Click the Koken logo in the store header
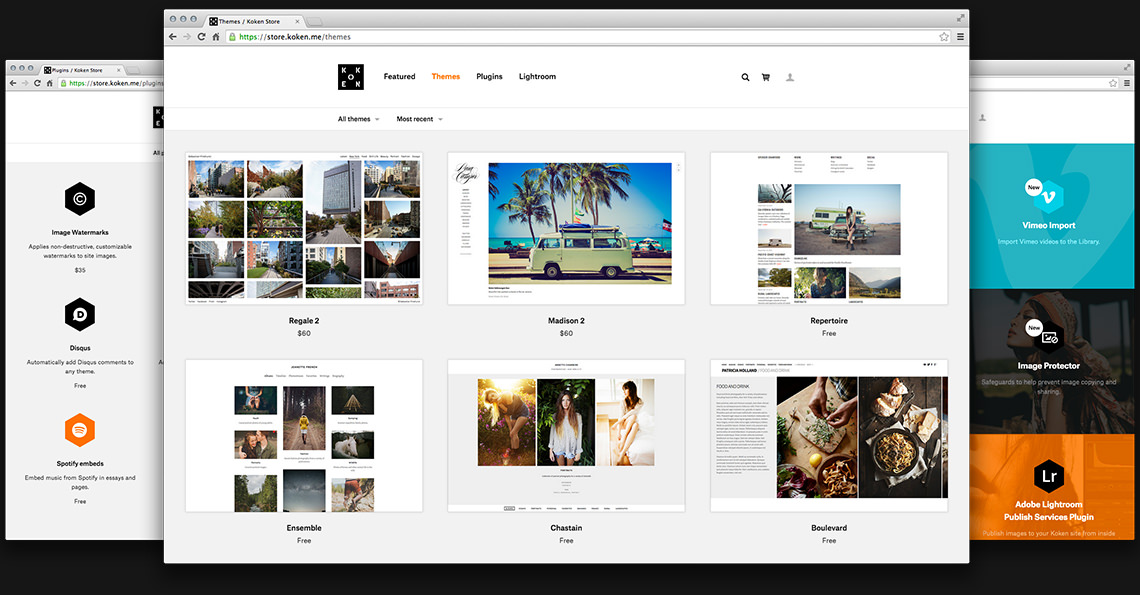This screenshot has width=1140, height=595. 350,77
